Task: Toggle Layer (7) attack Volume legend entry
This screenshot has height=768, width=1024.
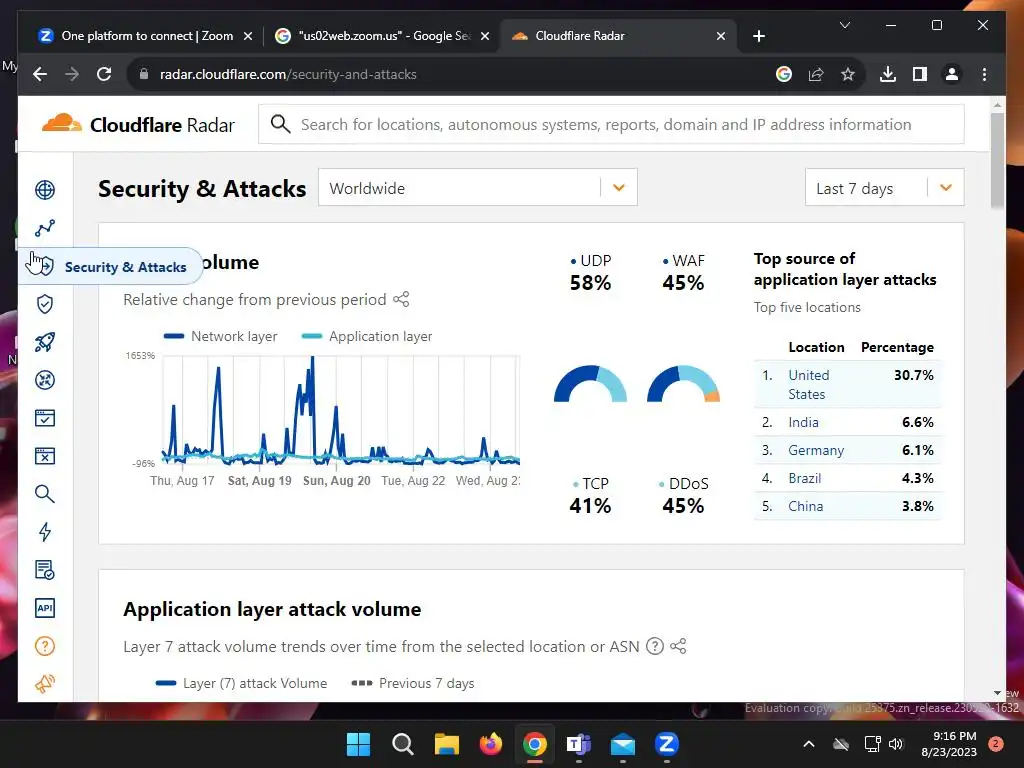Action: click(x=241, y=683)
